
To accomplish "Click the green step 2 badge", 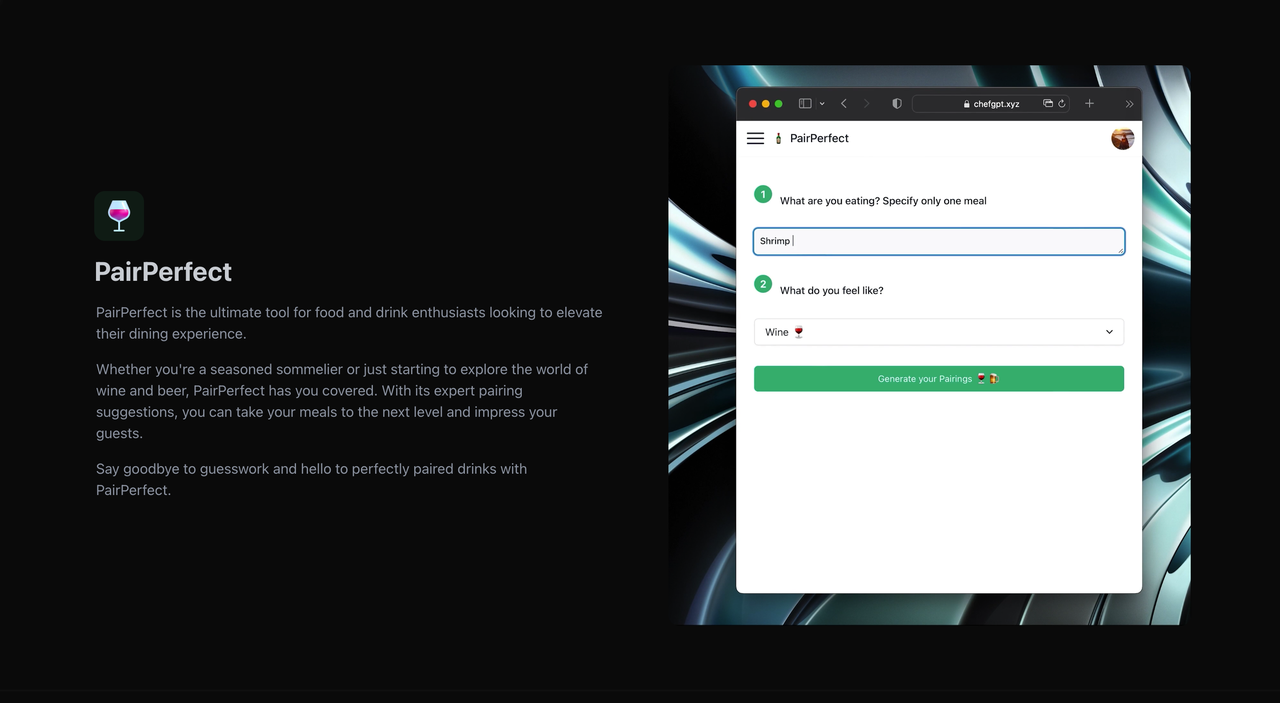I will click(763, 284).
